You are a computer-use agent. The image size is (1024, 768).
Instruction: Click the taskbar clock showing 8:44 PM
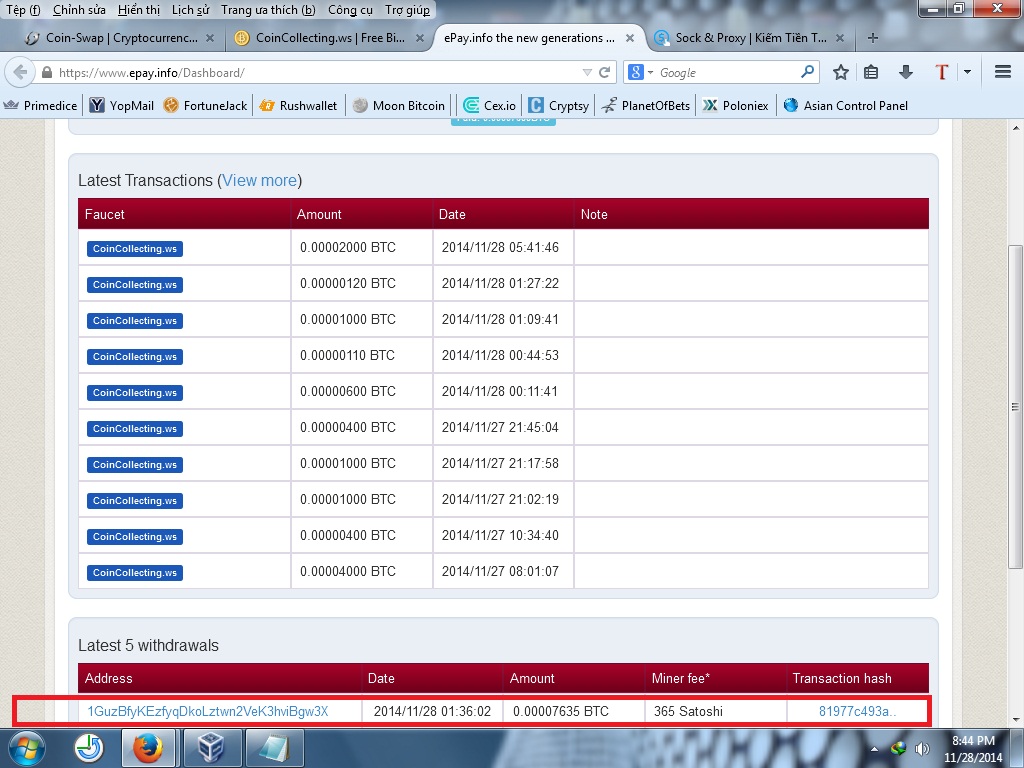[973, 749]
